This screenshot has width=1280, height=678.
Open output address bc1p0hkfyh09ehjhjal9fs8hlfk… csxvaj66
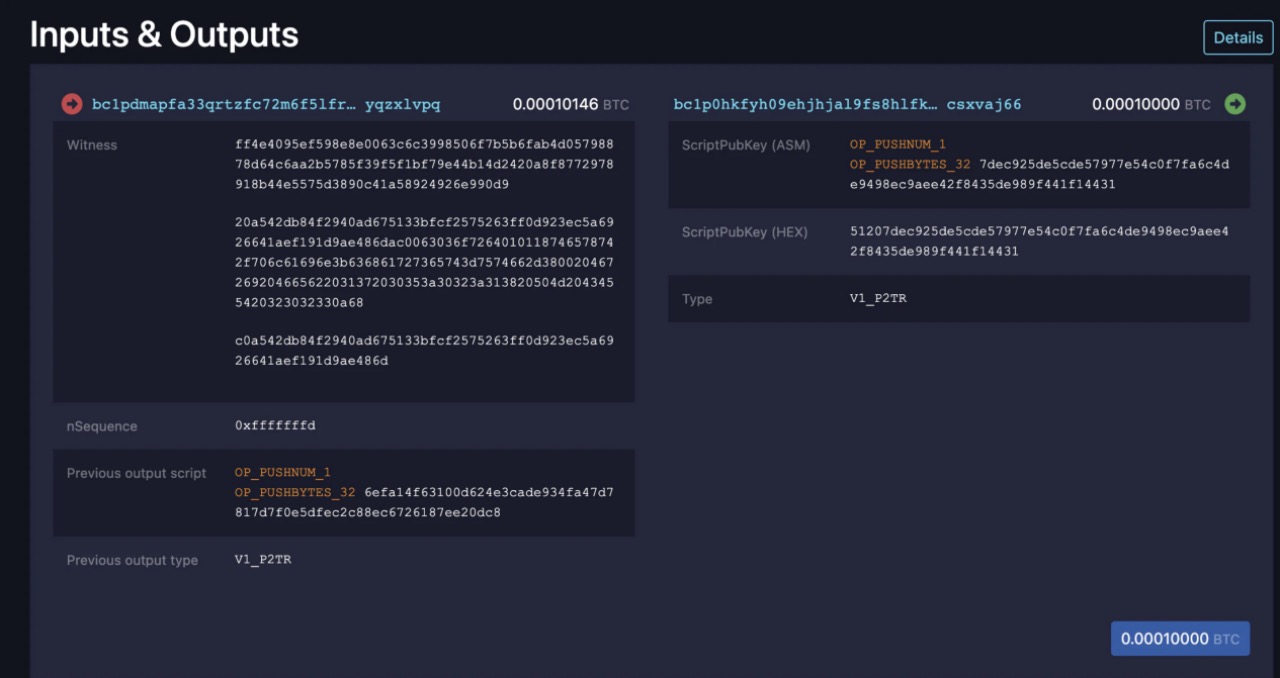[x=847, y=104]
